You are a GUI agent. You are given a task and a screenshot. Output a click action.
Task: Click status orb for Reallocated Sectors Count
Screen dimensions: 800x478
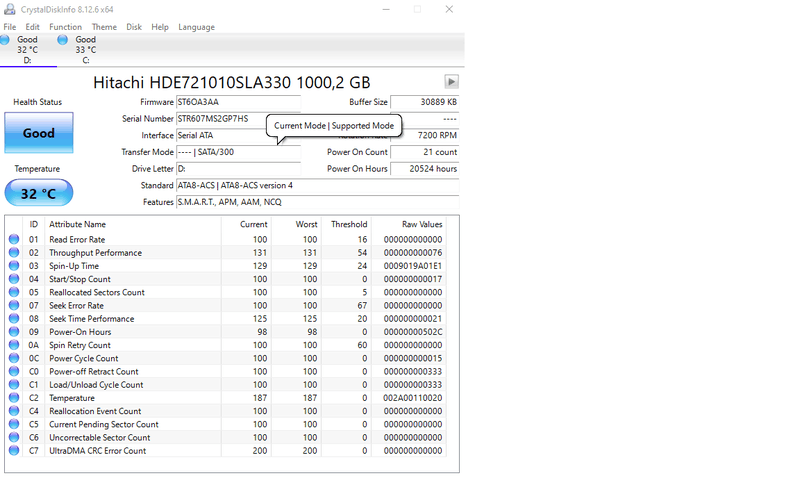pos(14,293)
